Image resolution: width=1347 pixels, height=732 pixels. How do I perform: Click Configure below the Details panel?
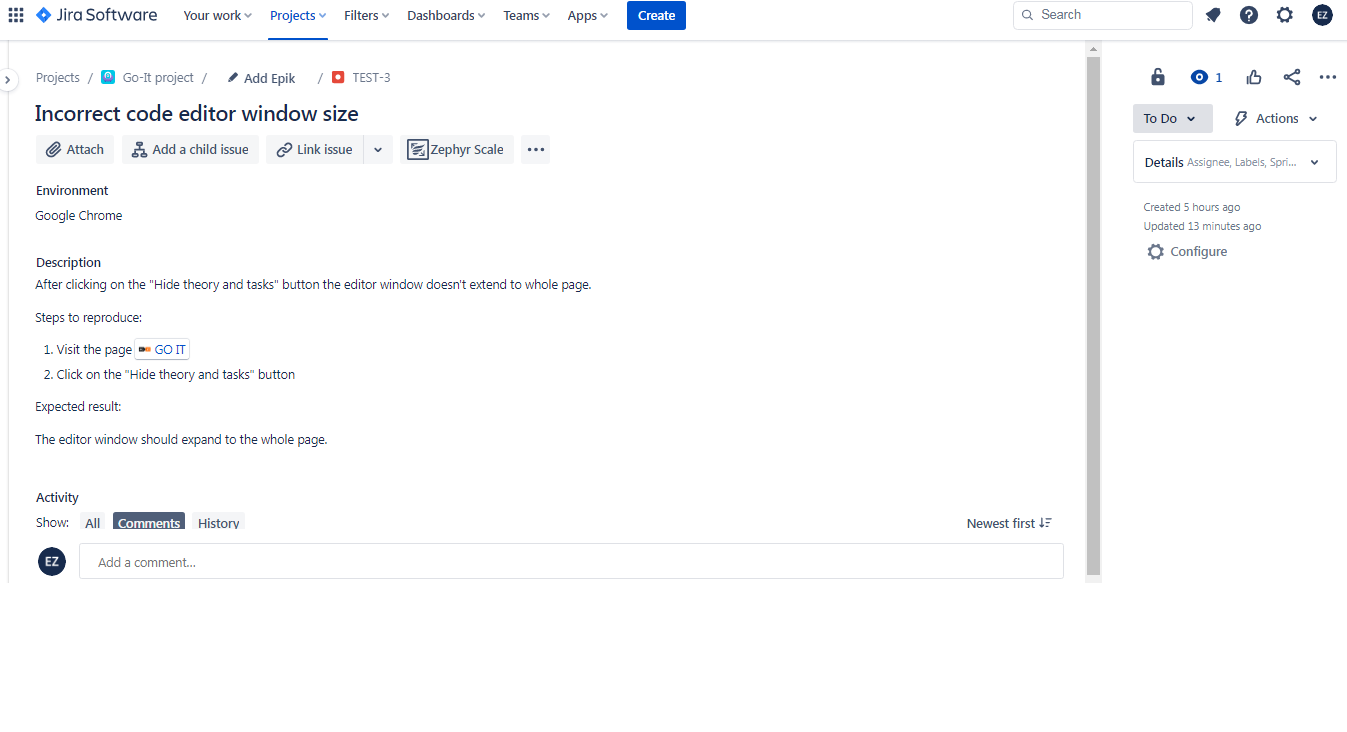(x=1196, y=251)
